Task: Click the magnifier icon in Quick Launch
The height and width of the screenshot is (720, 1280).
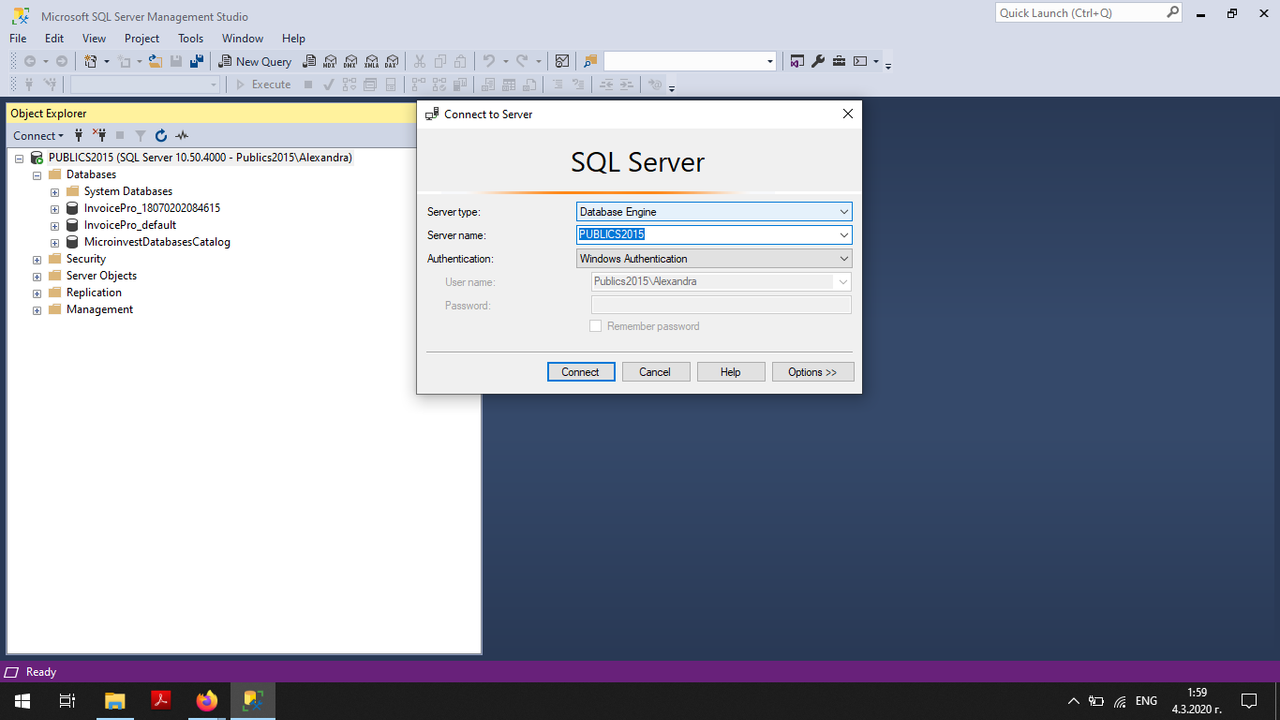Action: click(x=1172, y=13)
